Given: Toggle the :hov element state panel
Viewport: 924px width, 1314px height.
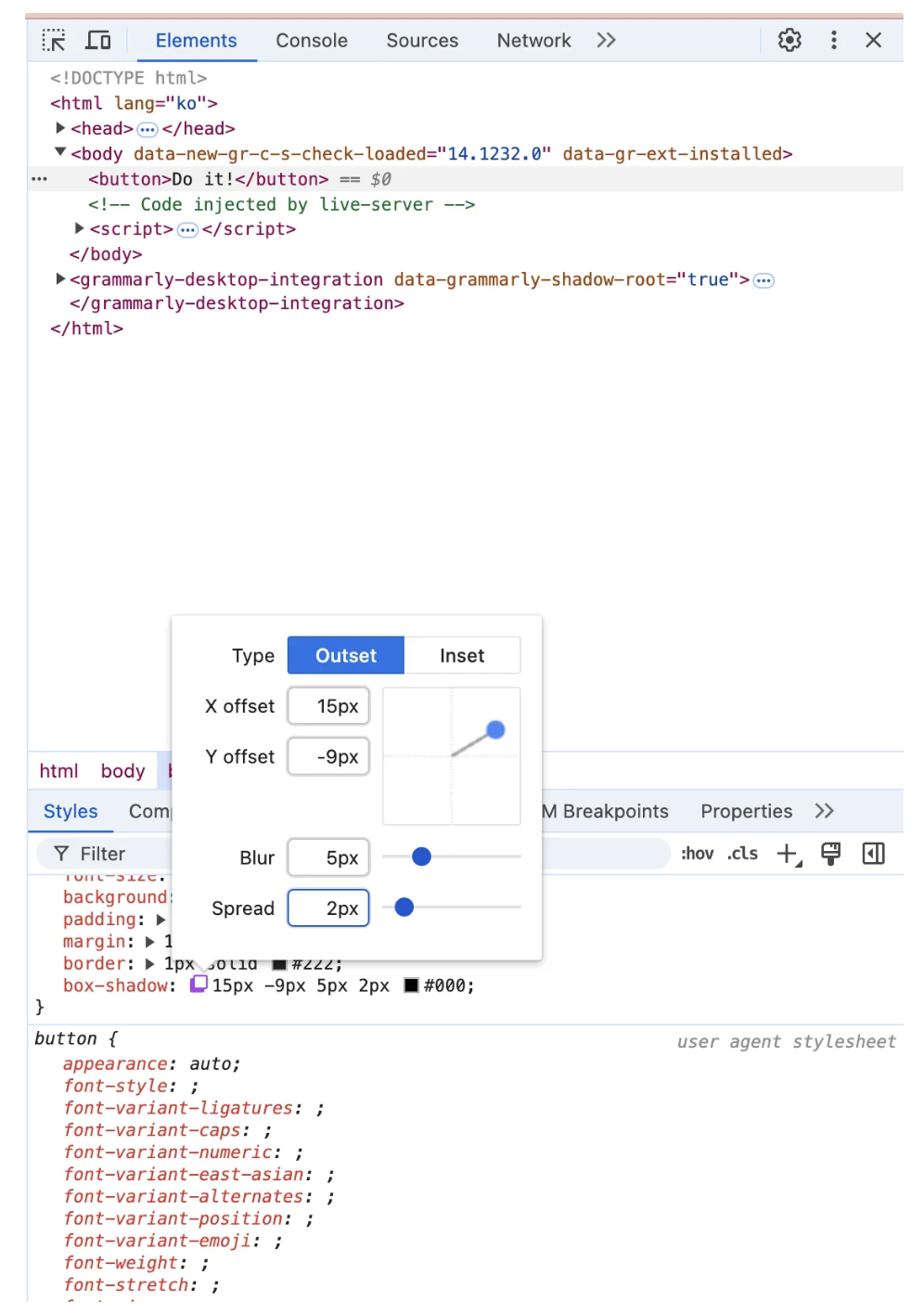Looking at the screenshot, I should (698, 854).
